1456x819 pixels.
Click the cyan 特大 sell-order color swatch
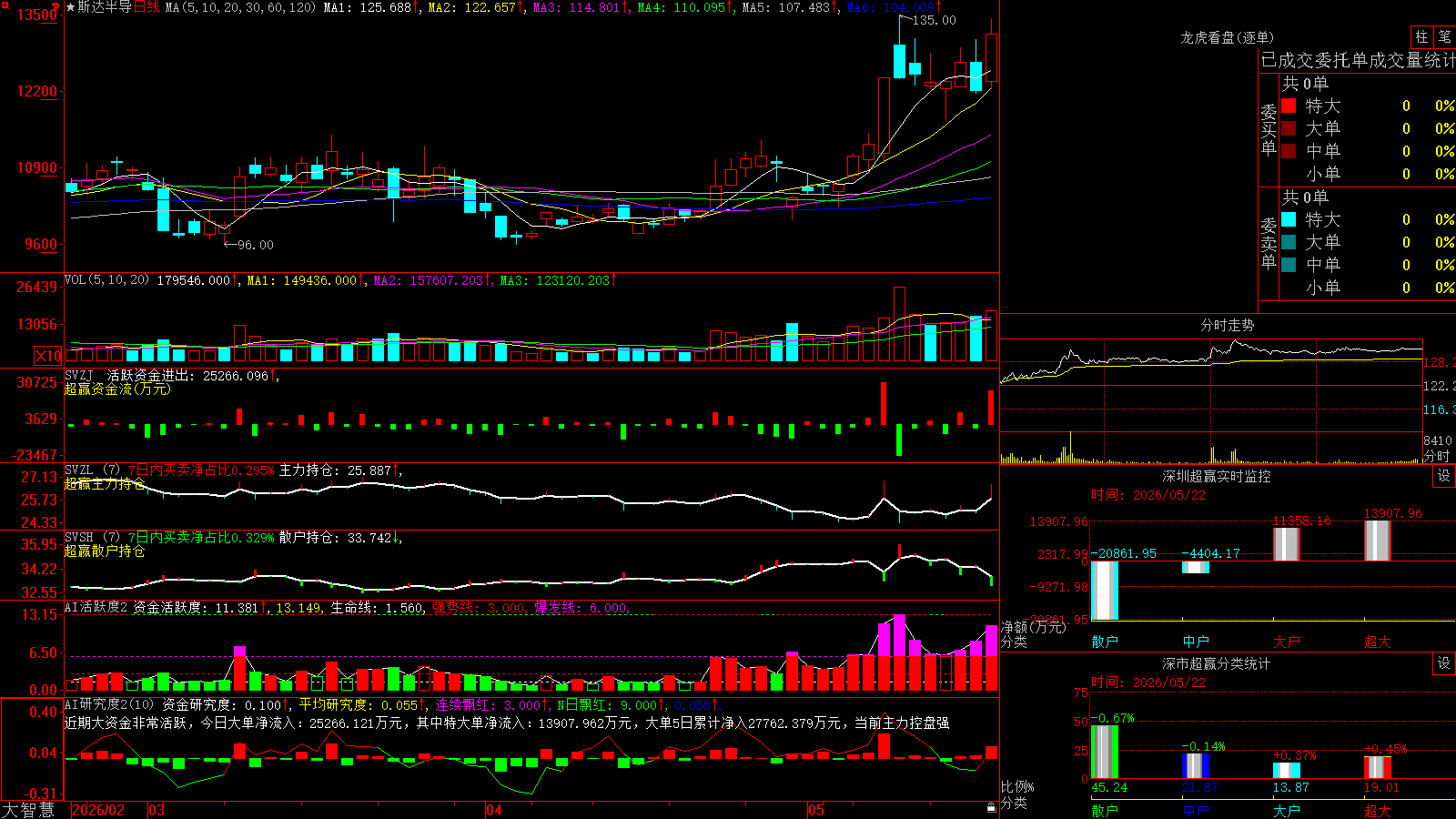coord(1289,219)
